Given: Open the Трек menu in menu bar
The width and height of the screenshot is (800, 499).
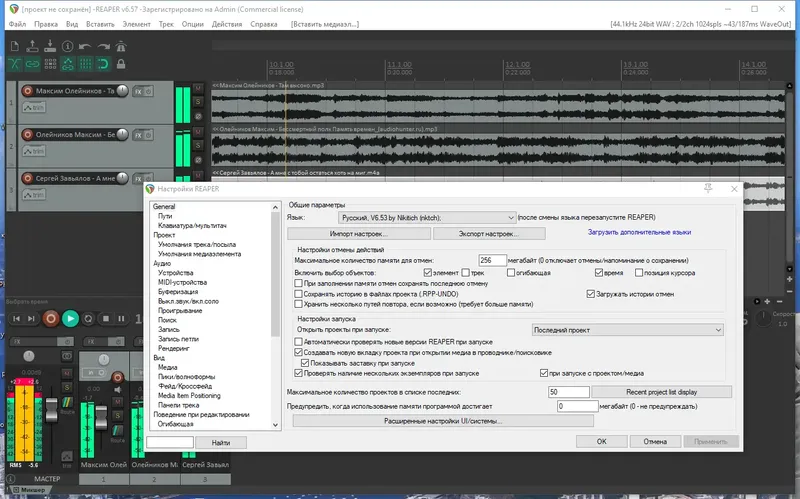Looking at the screenshot, I should coord(165,22).
